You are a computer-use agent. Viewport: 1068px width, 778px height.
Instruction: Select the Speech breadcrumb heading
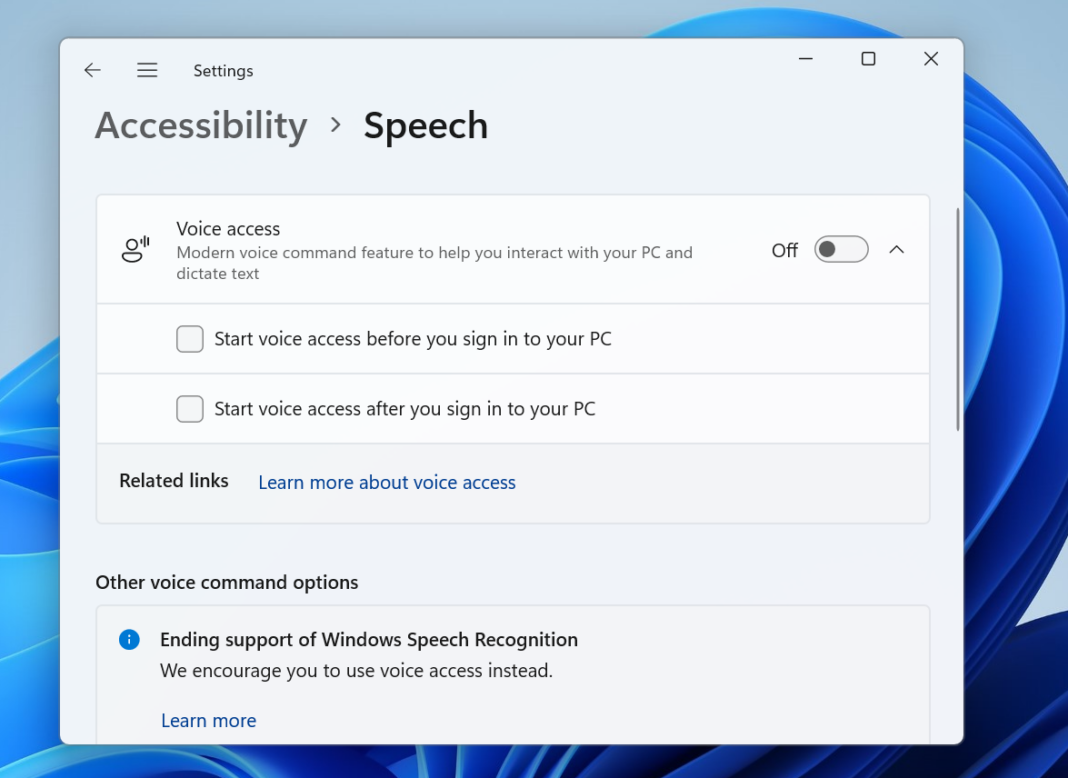[x=426, y=125]
